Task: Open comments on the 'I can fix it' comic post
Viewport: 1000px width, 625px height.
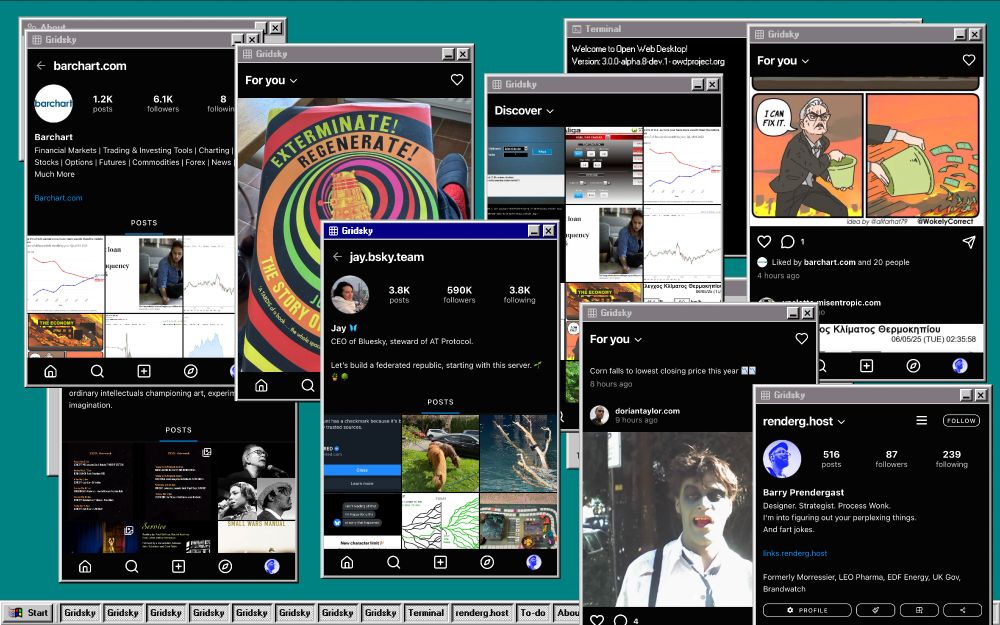Action: [x=788, y=242]
